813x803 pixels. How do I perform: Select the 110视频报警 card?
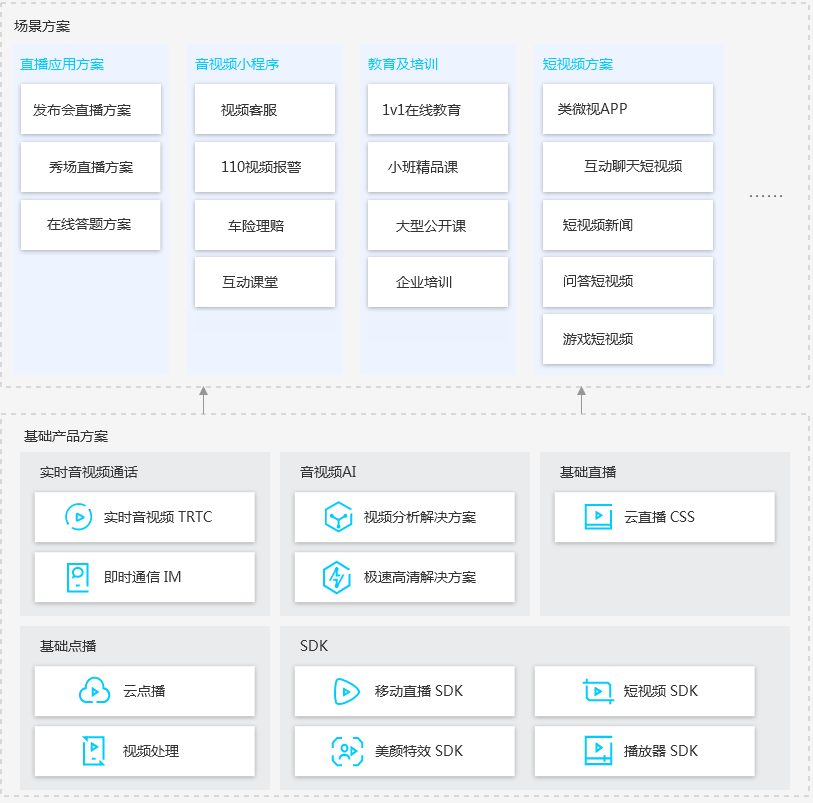[265, 167]
